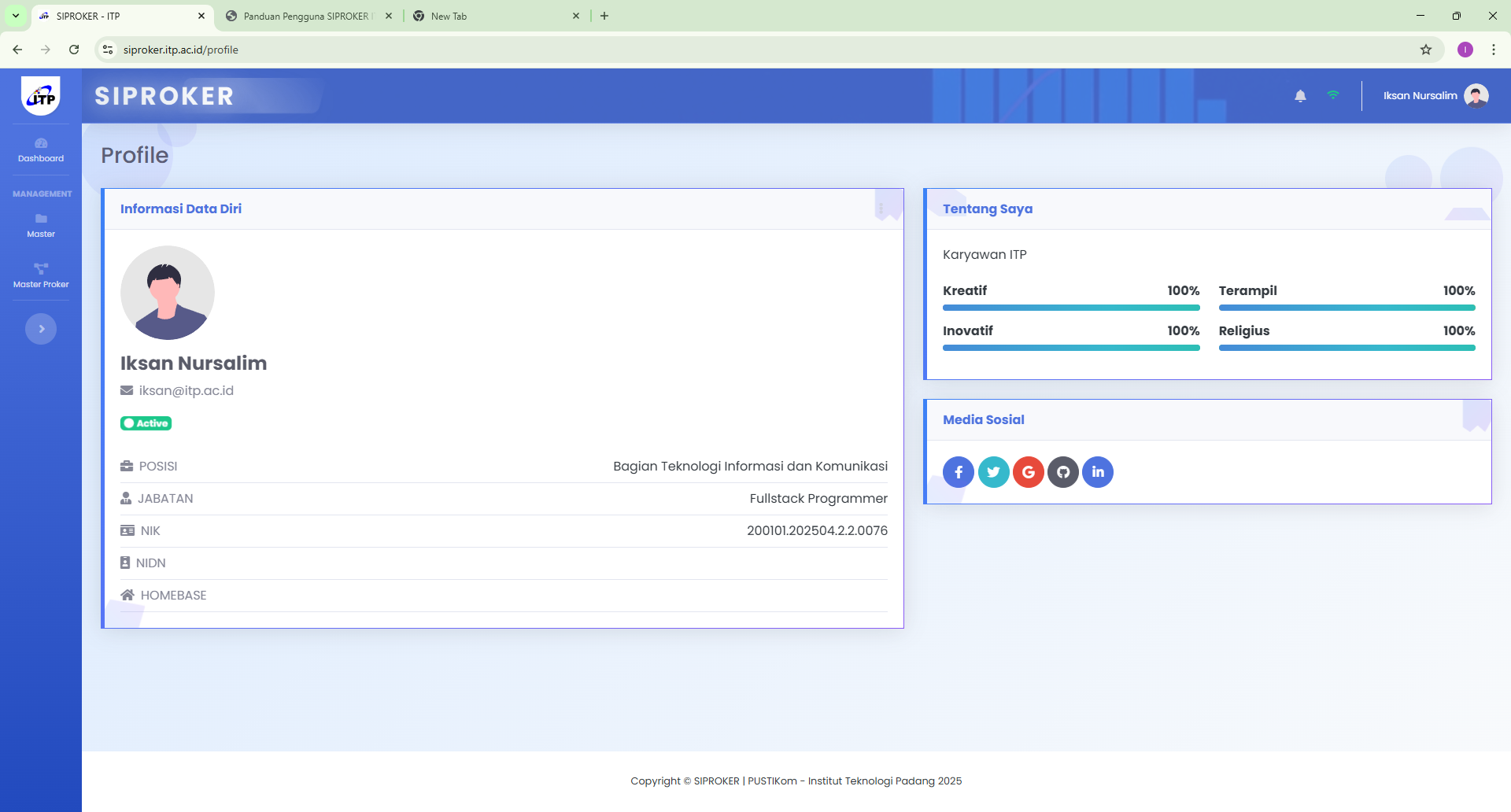The height and width of the screenshot is (812, 1511).
Task: Open the Informasi Data Diri options menu
Action: click(881, 209)
